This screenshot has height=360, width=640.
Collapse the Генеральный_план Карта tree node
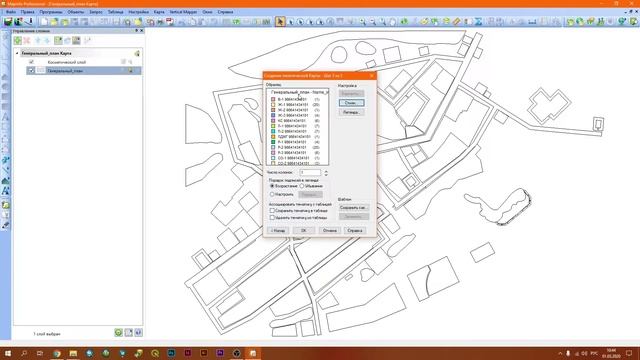[17, 53]
